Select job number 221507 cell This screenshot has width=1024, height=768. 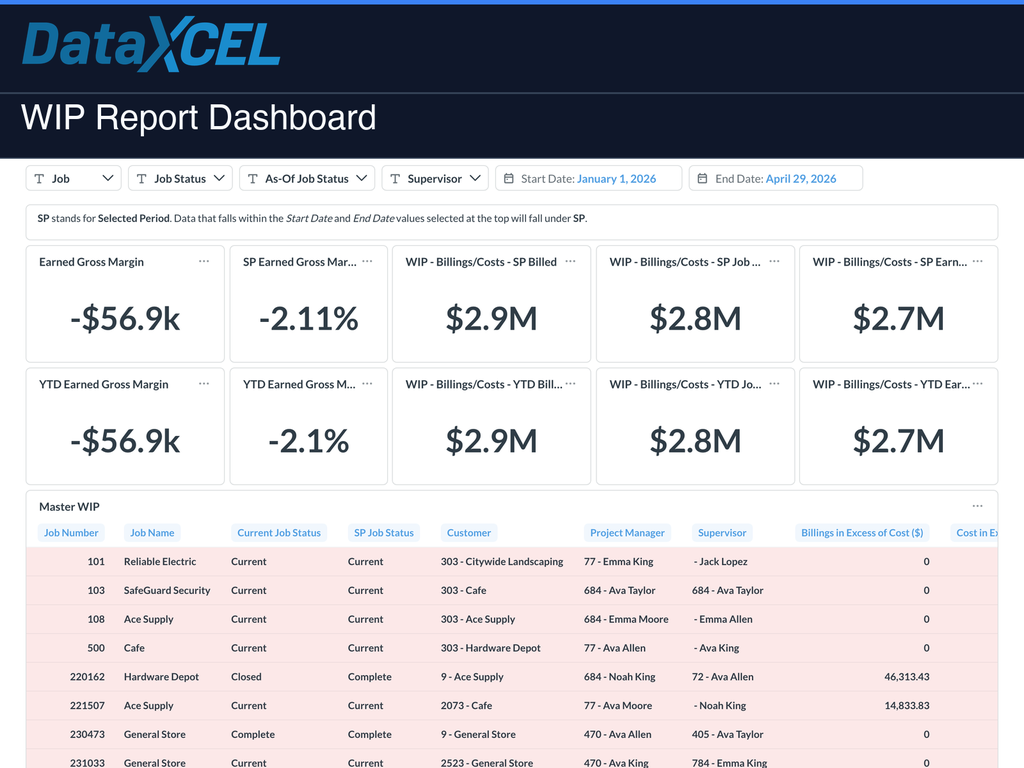coord(88,705)
